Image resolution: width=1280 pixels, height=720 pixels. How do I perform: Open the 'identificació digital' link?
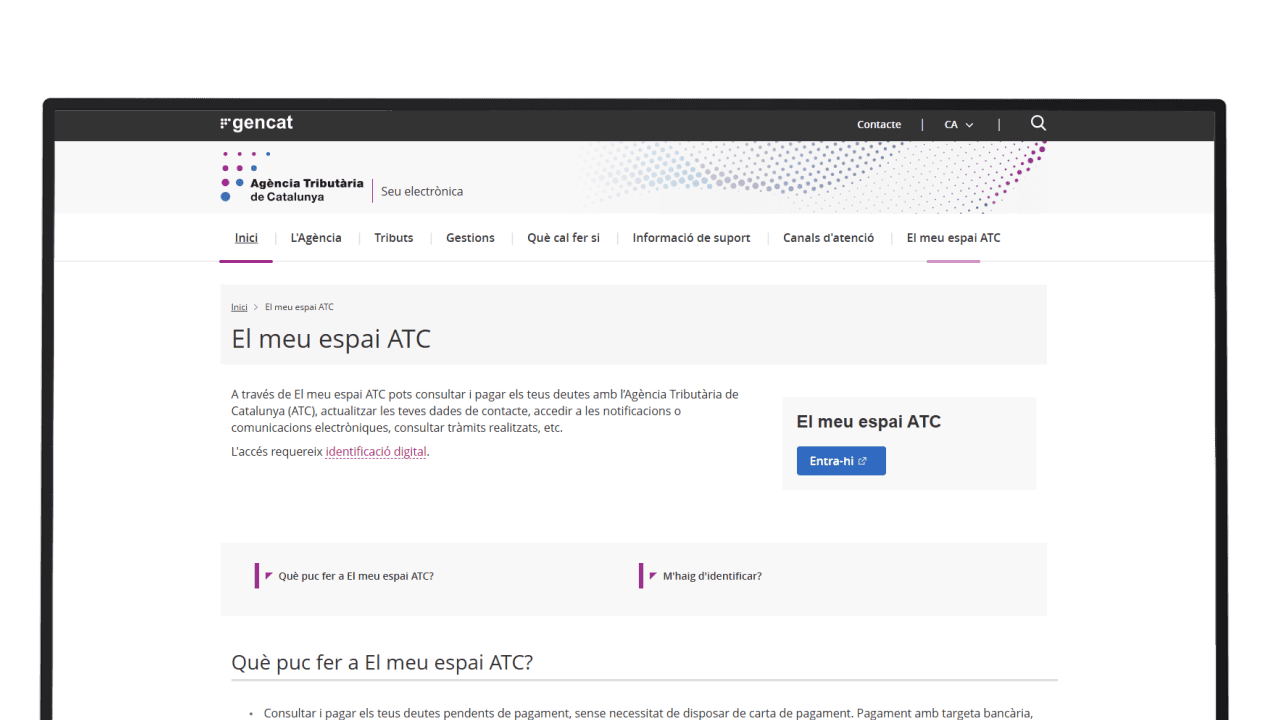pos(375,451)
